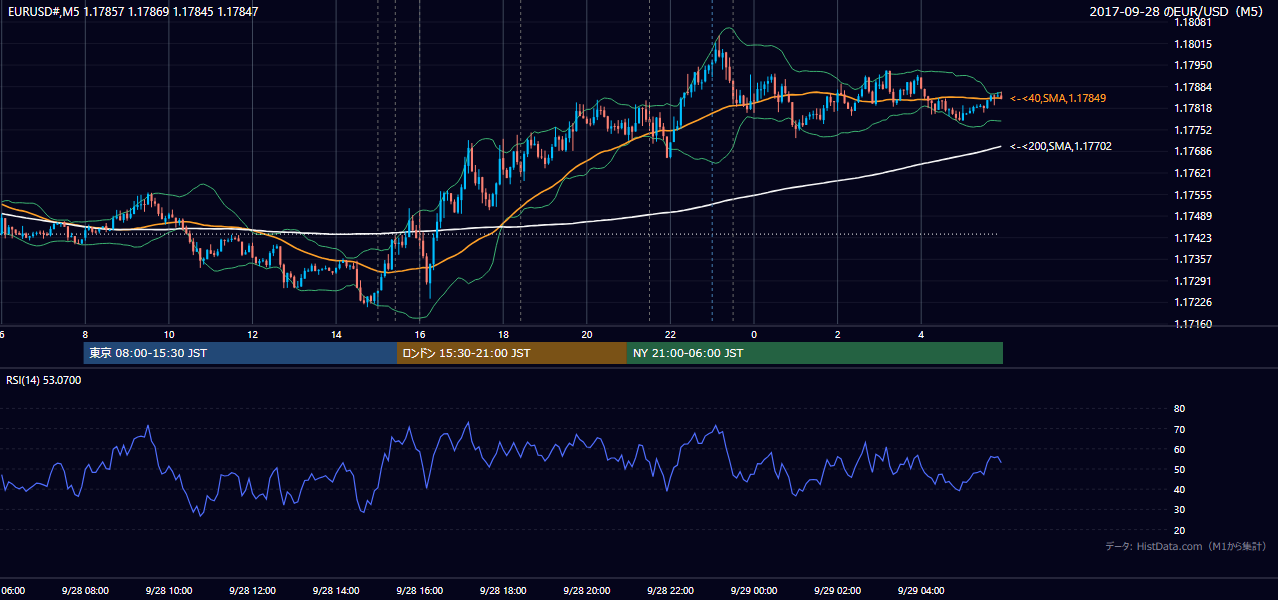Click price axis label 1.17686
This screenshot has width=1278, height=600.
[x=1192, y=151]
